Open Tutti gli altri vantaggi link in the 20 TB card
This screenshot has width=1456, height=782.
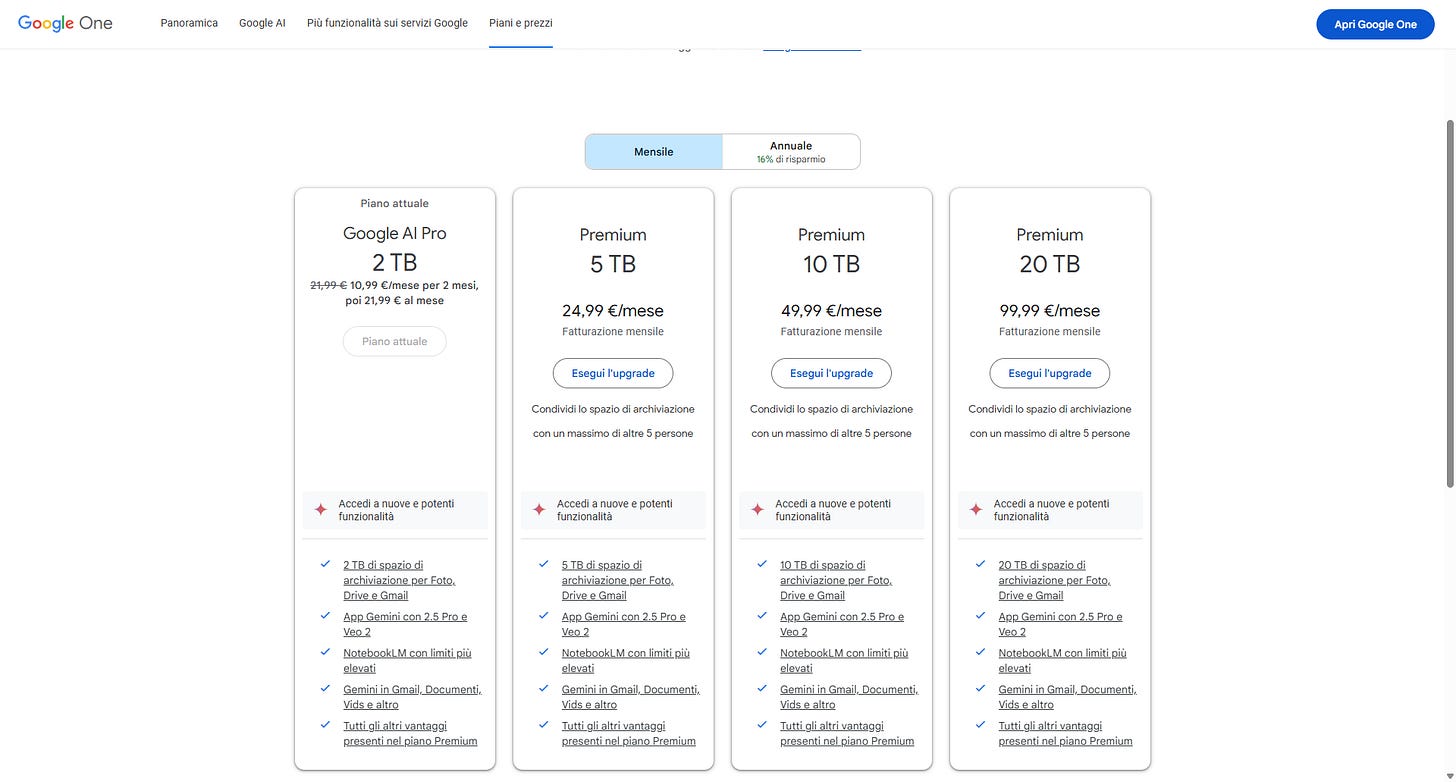(x=1065, y=733)
